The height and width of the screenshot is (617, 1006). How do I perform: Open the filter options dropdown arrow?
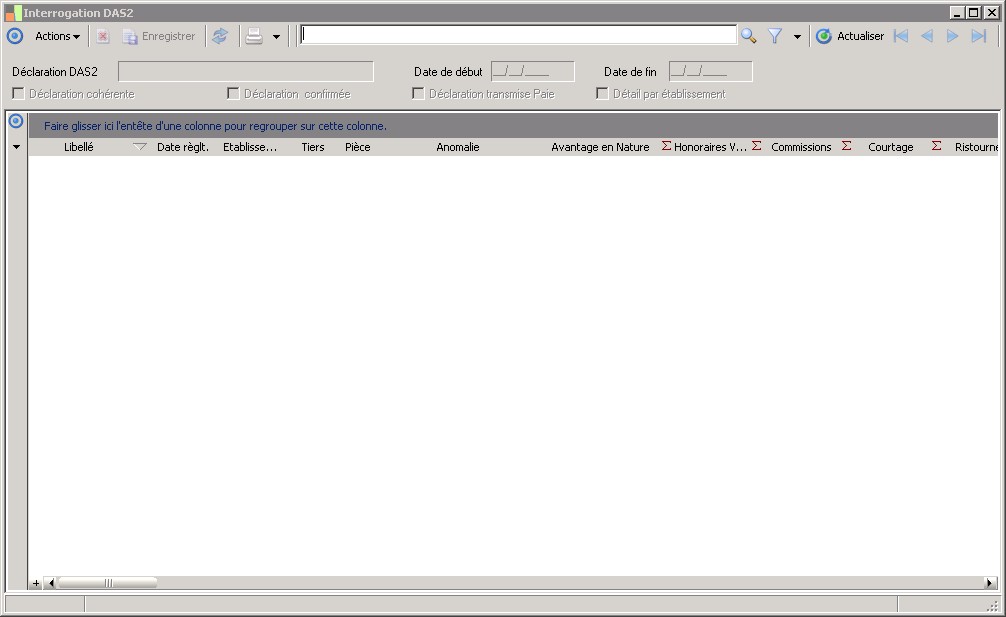pyautogui.click(x=797, y=37)
